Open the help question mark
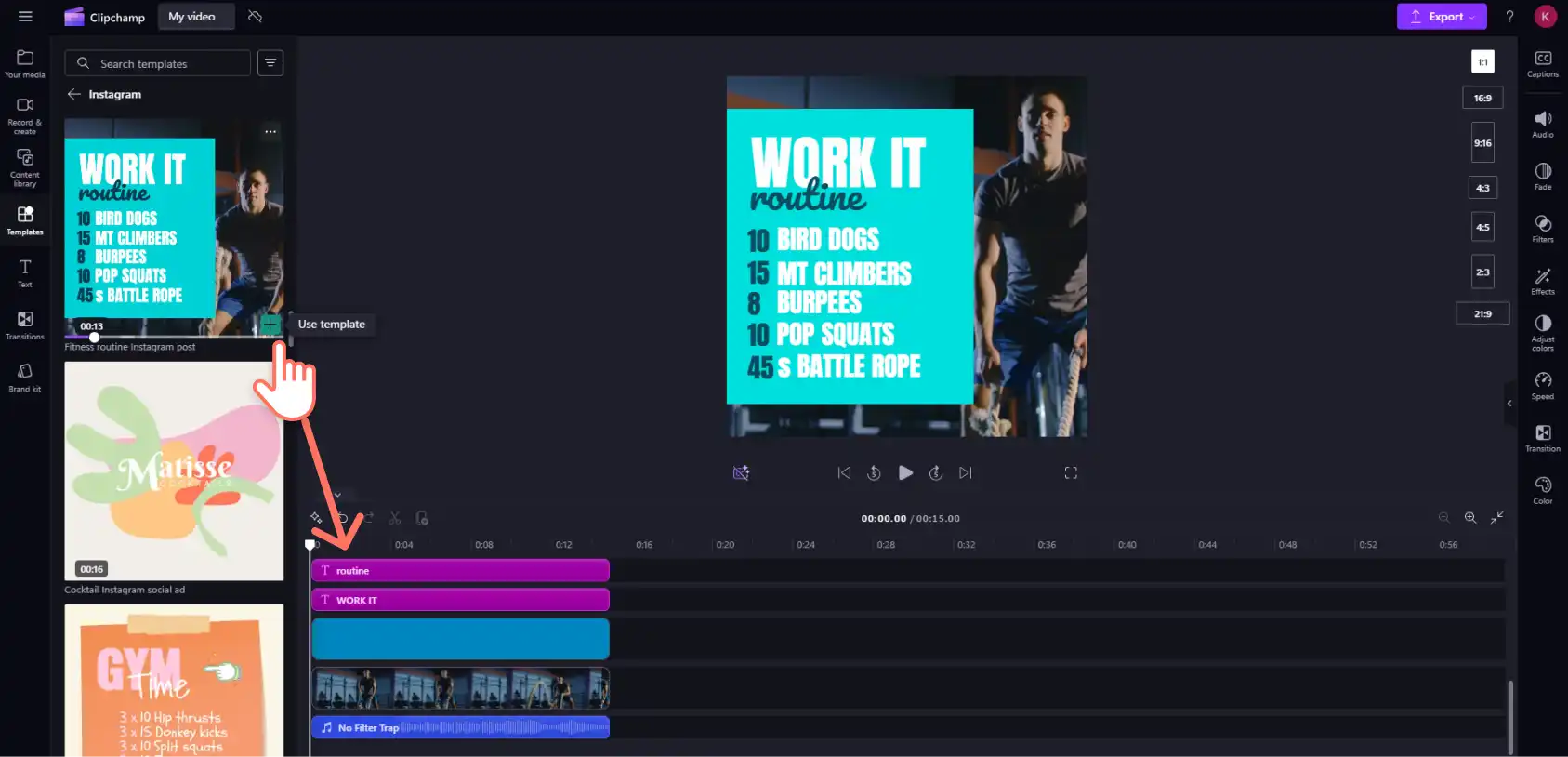 pyautogui.click(x=1509, y=17)
